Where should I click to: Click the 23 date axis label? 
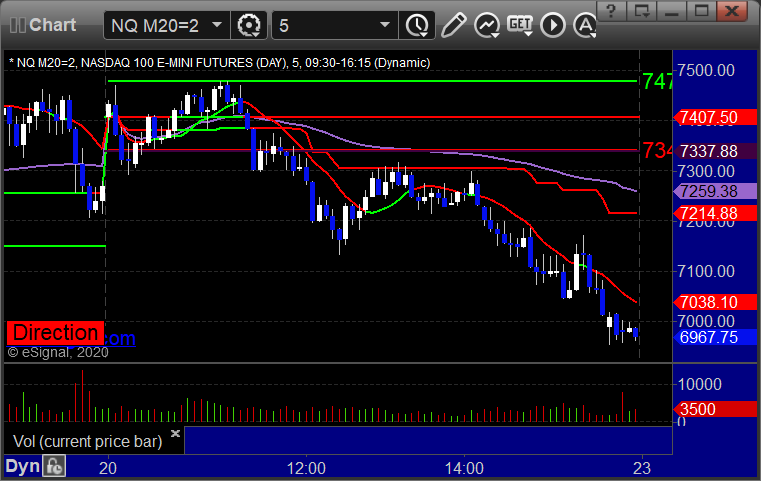coord(642,468)
